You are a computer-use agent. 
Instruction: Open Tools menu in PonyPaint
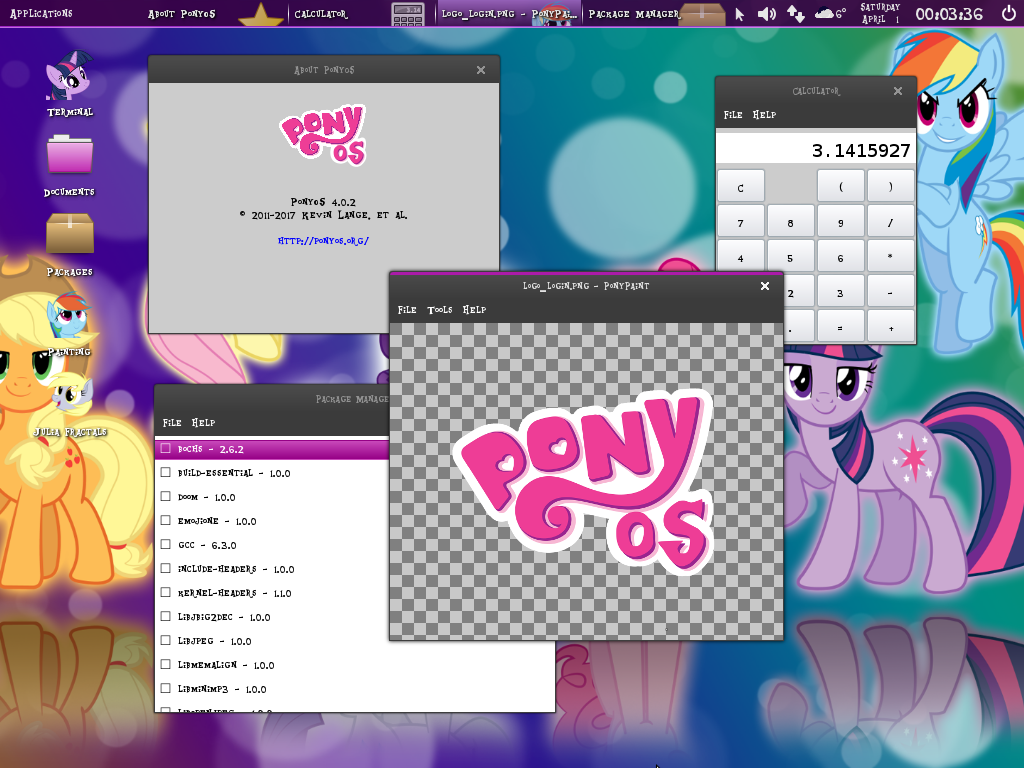point(440,310)
